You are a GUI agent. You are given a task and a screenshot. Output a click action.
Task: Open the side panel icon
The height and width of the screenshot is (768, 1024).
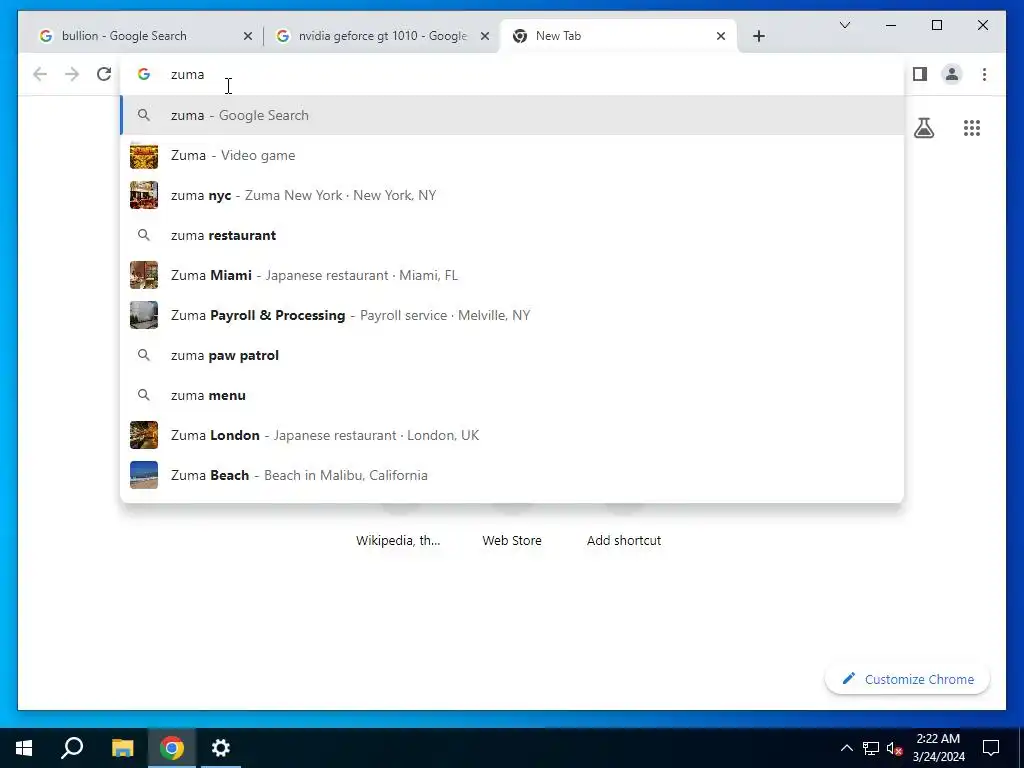920,74
